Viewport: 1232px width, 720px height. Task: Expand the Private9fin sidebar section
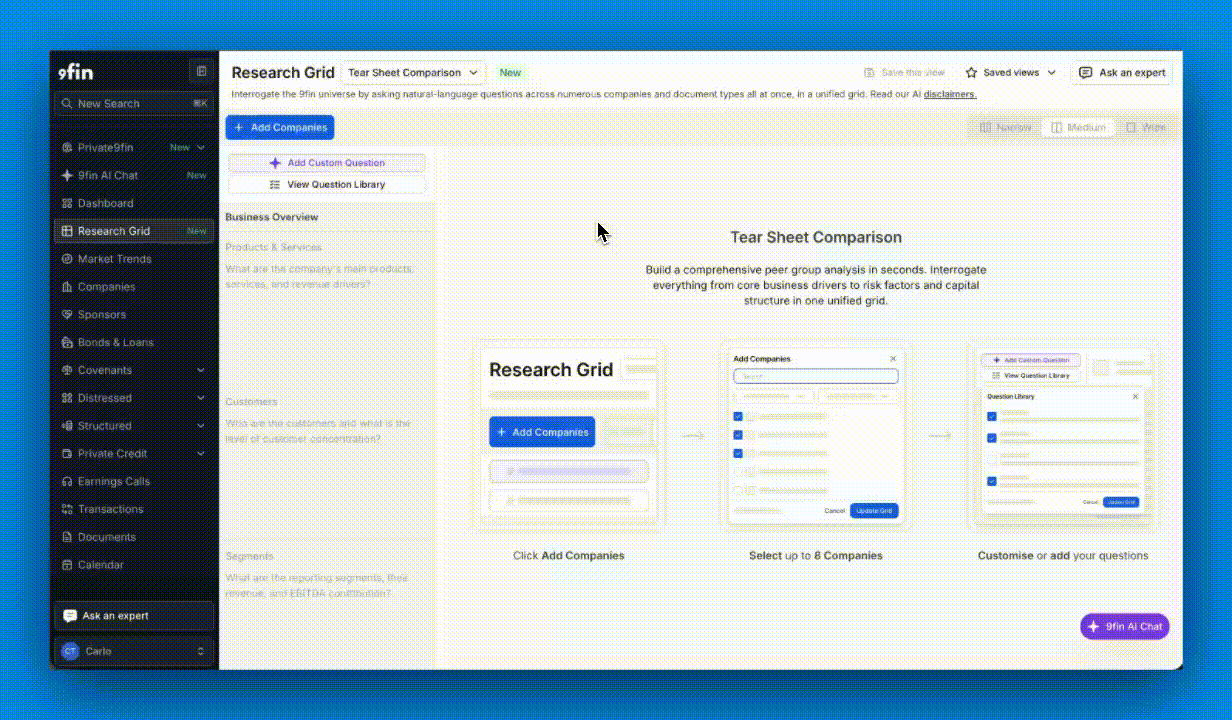[x=134, y=148]
